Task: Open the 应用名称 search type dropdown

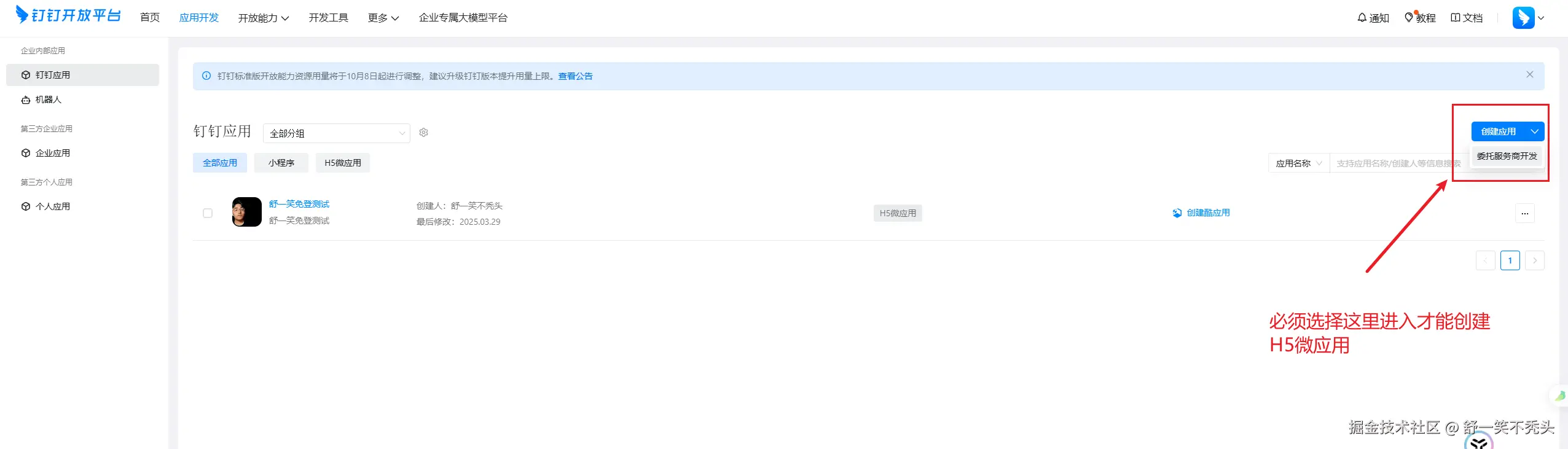Action: [x=1298, y=163]
